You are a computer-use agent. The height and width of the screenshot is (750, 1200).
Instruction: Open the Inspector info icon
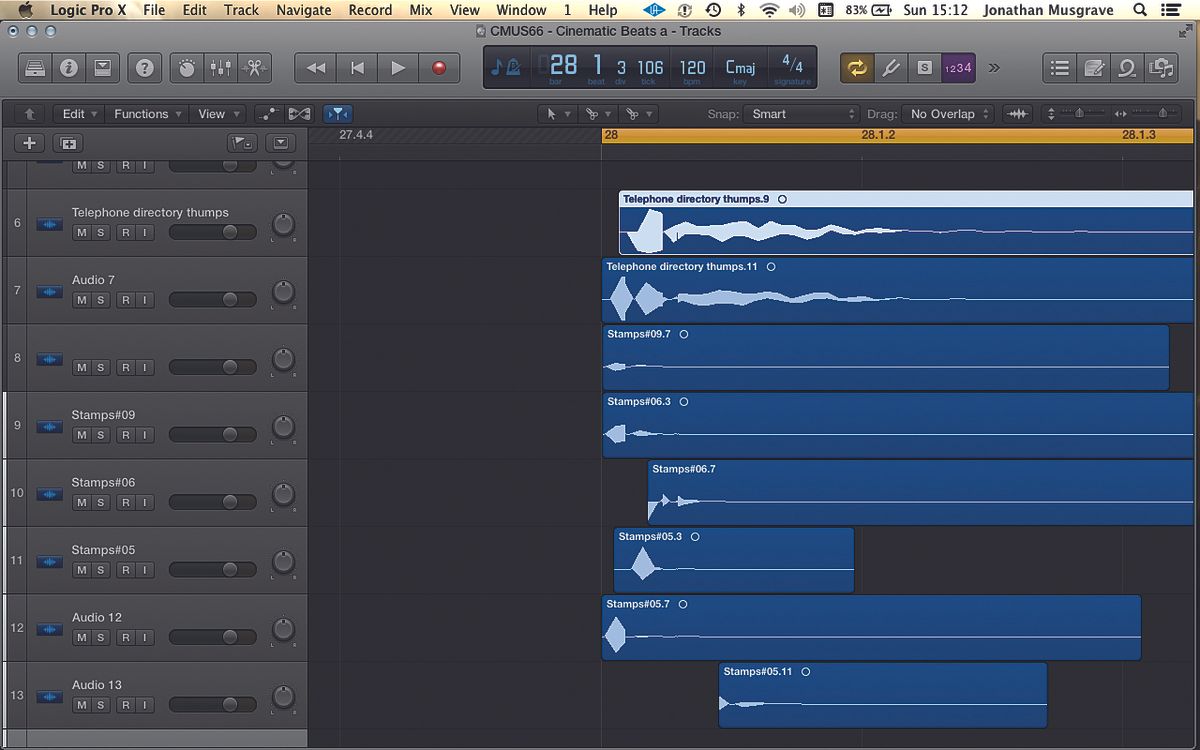tap(66, 68)
